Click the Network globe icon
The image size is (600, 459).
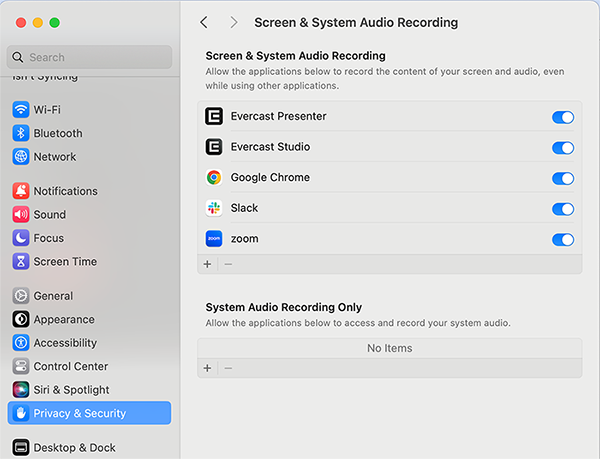[21, 157]
